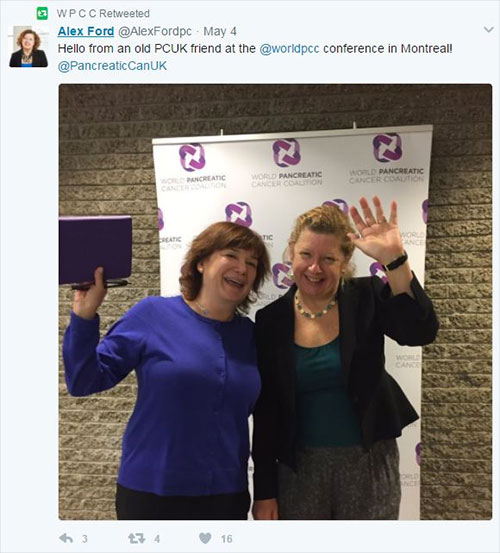Click the @AlexFordpc handle
The width and height of the screenshot is (500, 553).
[x=155, y=31]
